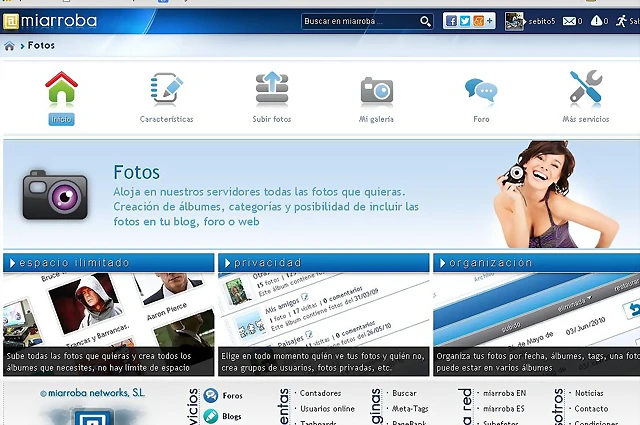The image size is (640, 425).
Task: Click the orange share icon in header
Action: 478,21
